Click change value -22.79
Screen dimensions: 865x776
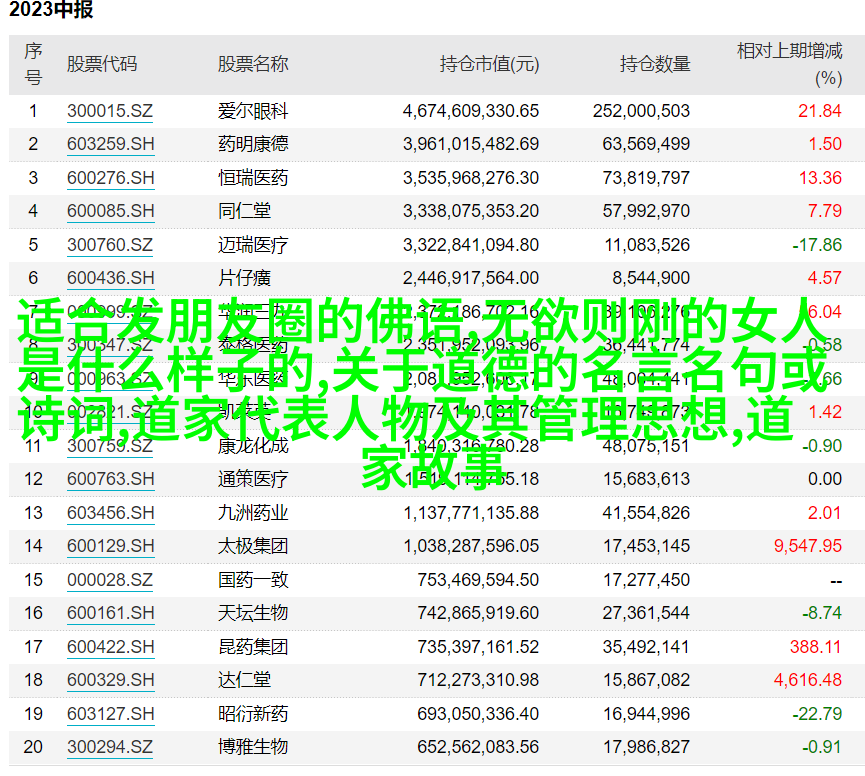817,714
